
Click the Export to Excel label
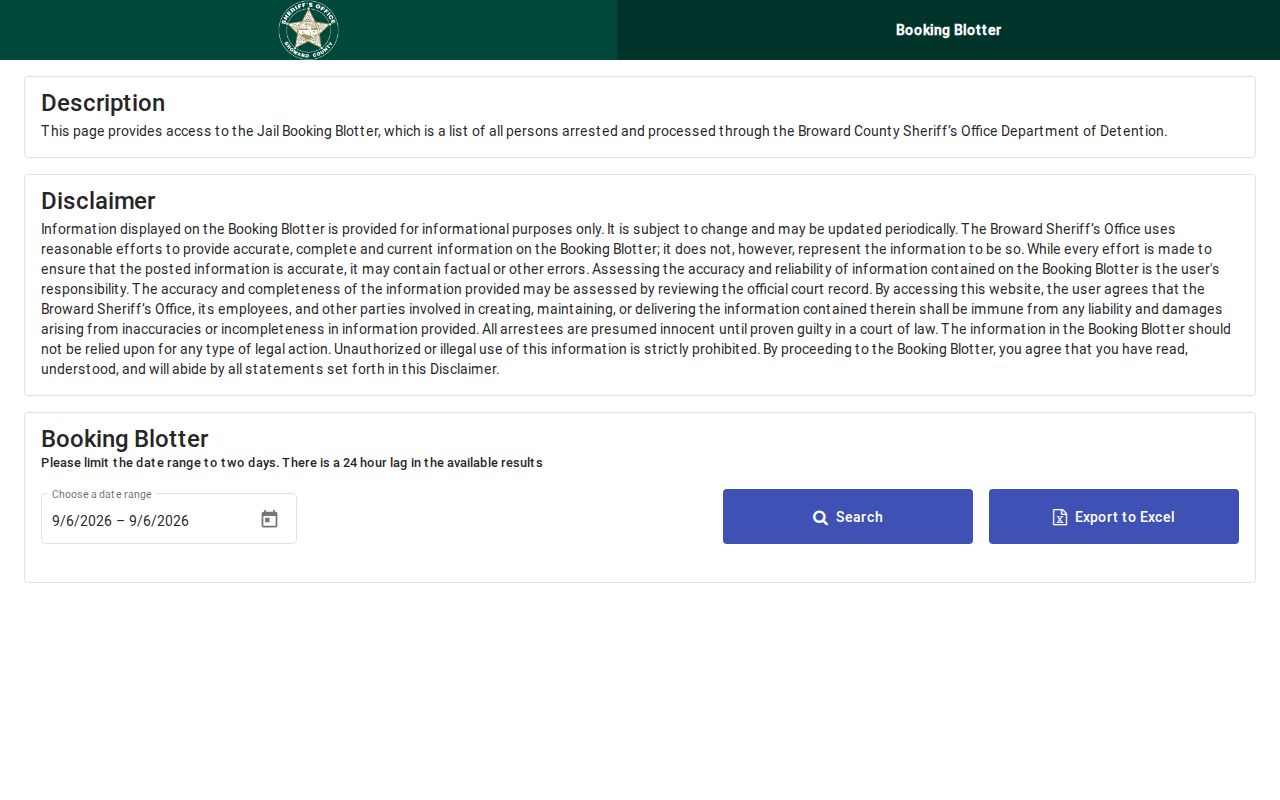click(1125, 517)
